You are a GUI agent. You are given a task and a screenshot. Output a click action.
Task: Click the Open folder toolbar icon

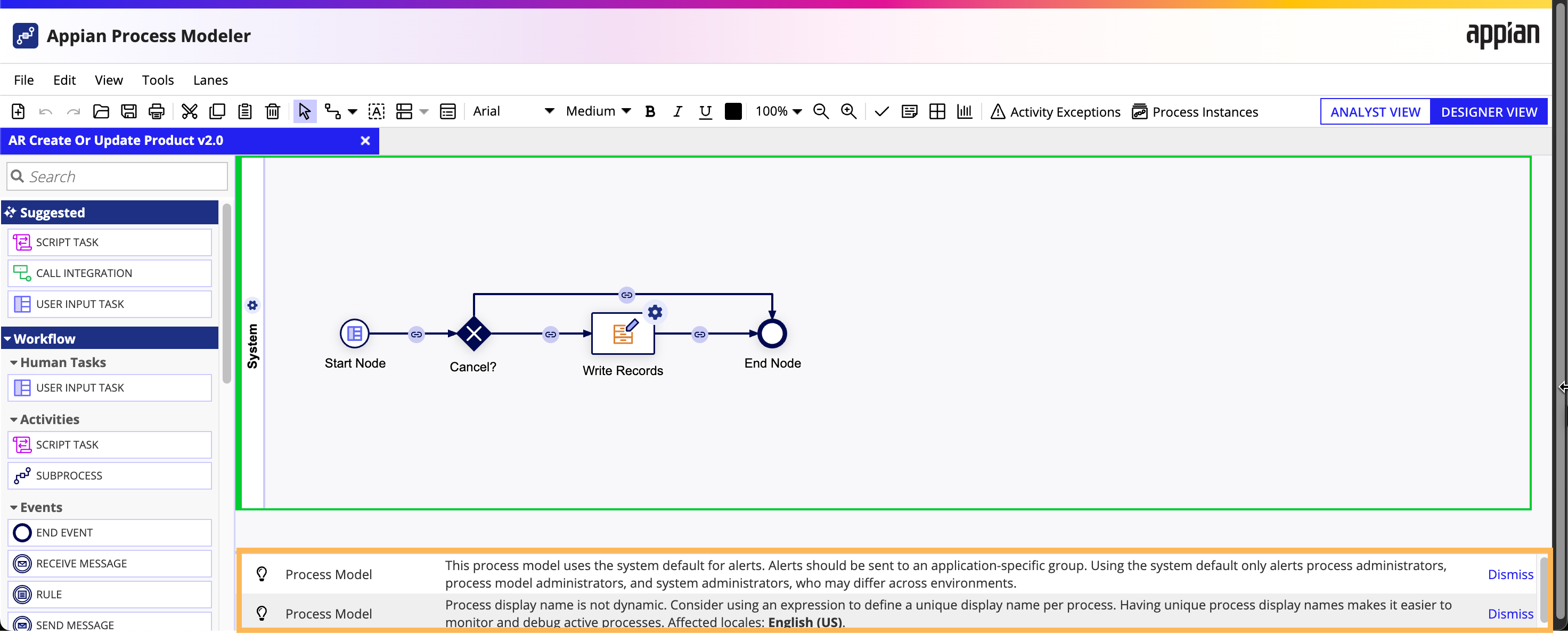pyautogui.click(x=101, y=111)
